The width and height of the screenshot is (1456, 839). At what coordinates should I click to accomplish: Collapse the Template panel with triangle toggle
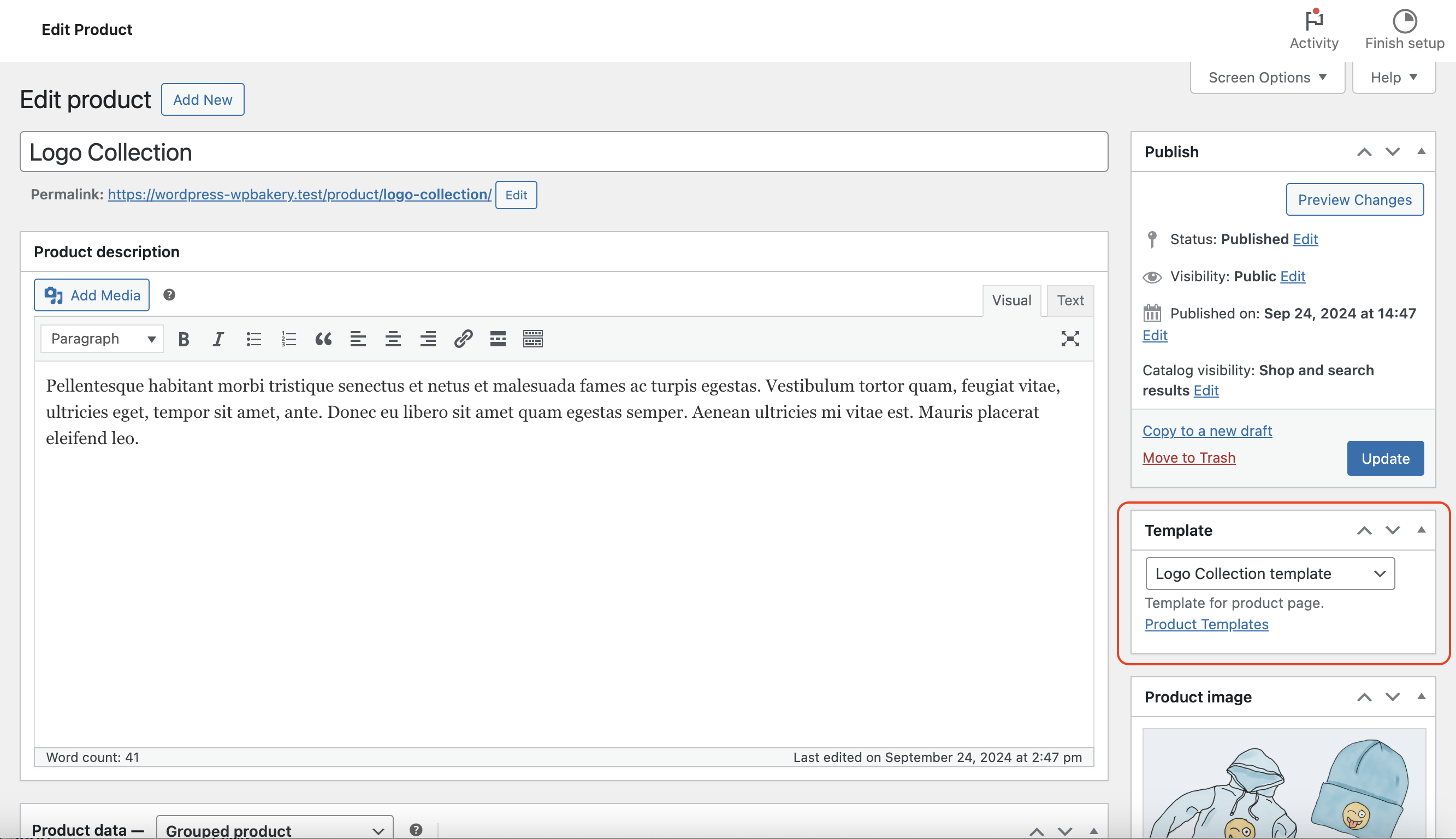coord(1421,530)
